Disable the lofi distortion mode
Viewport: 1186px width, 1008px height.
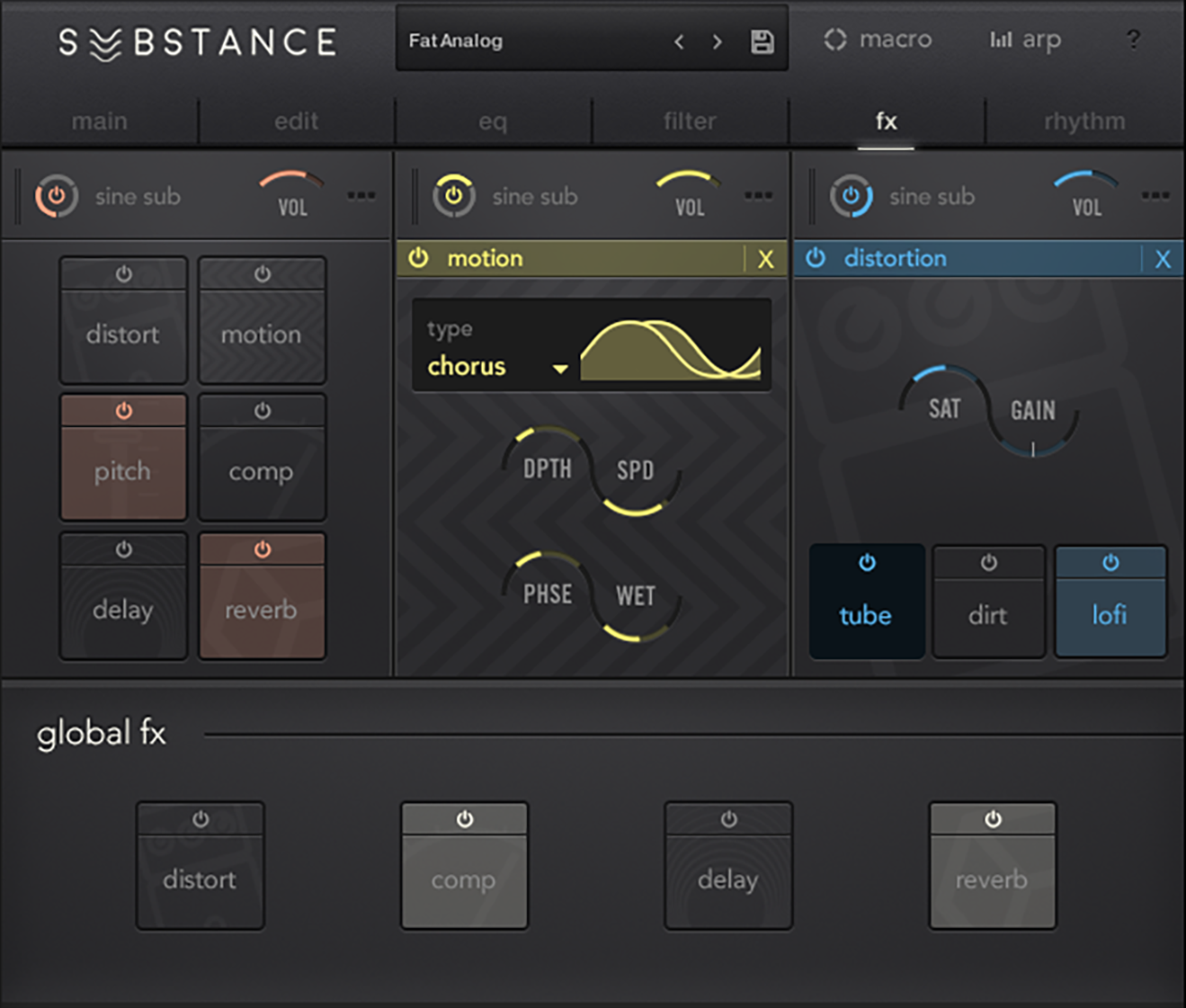pos(1110,600)
